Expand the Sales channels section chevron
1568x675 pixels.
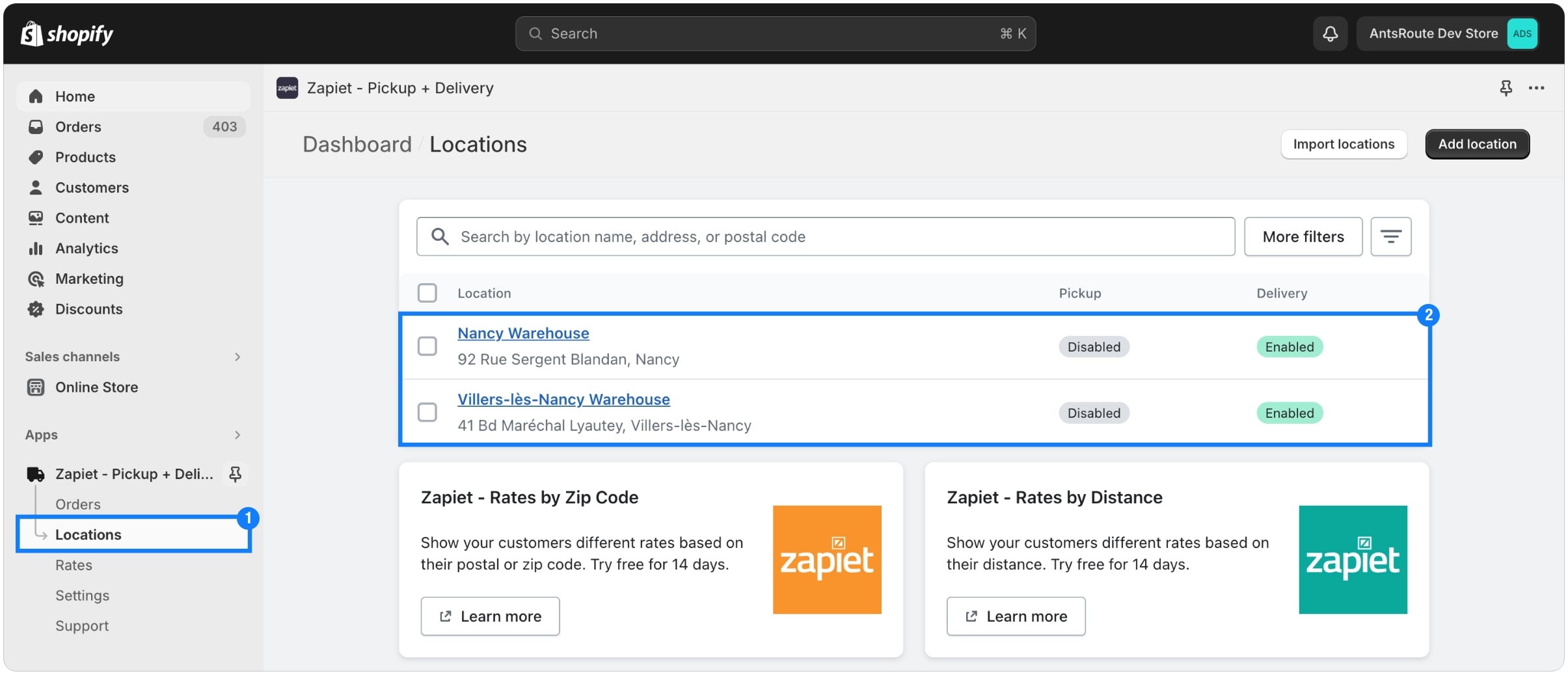pos(237,357)
